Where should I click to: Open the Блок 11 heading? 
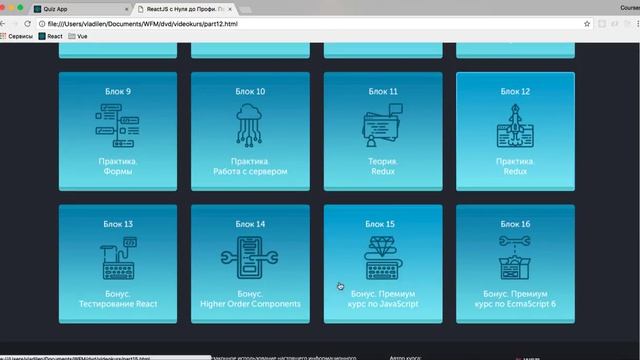(383, 91)
